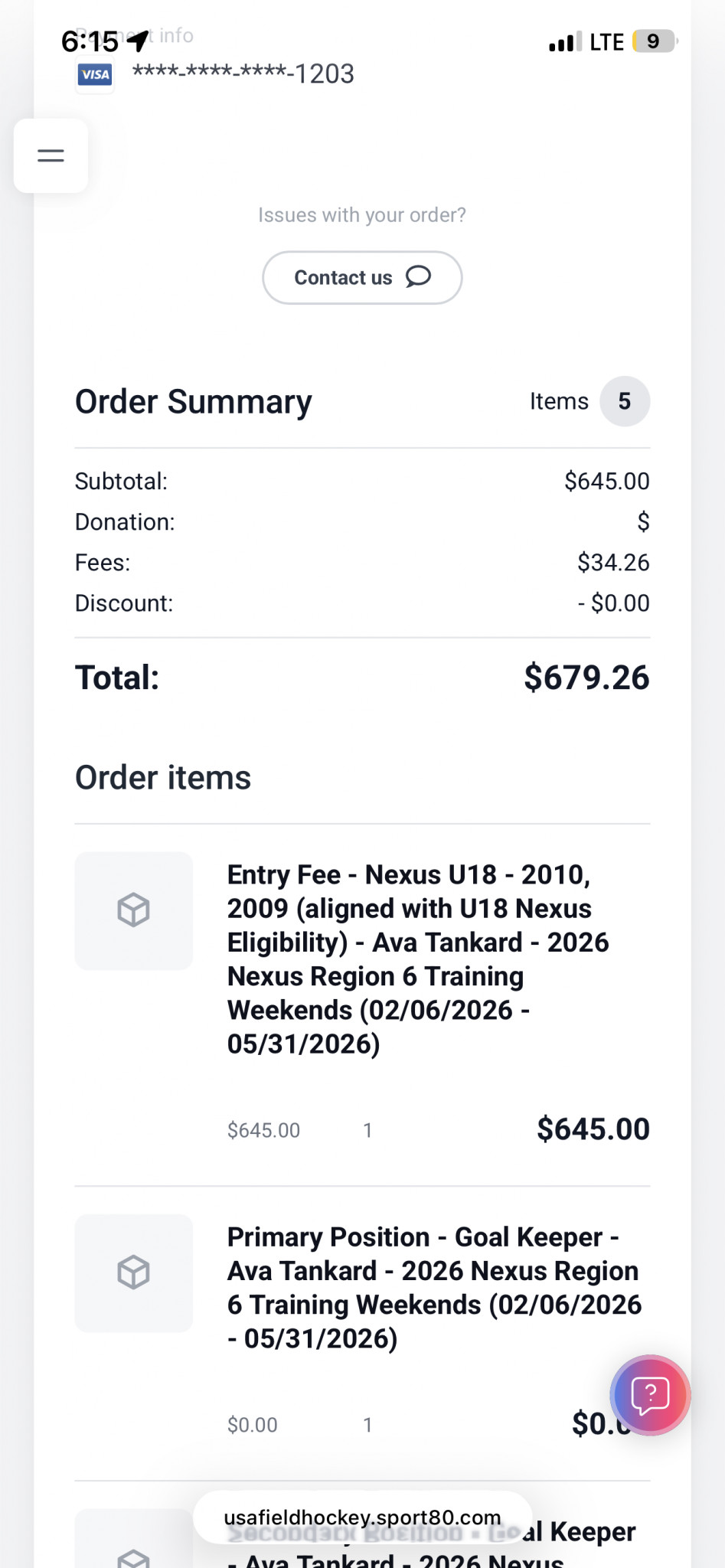This screenshot has width=725, height=1568.
Task: Tap the Order items heading
Action: (163, 778)
